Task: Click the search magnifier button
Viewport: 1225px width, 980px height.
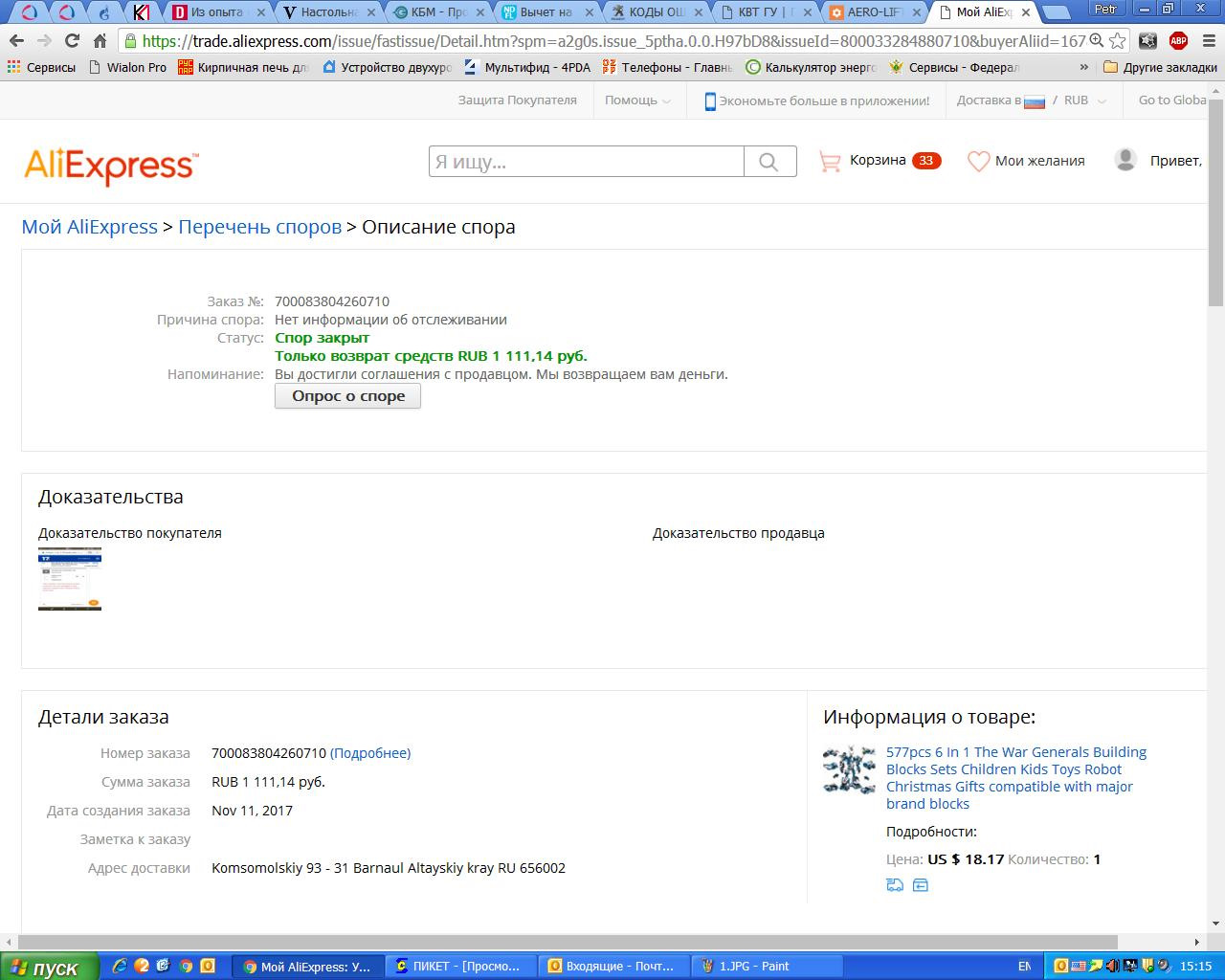Action: pos(769,162)
